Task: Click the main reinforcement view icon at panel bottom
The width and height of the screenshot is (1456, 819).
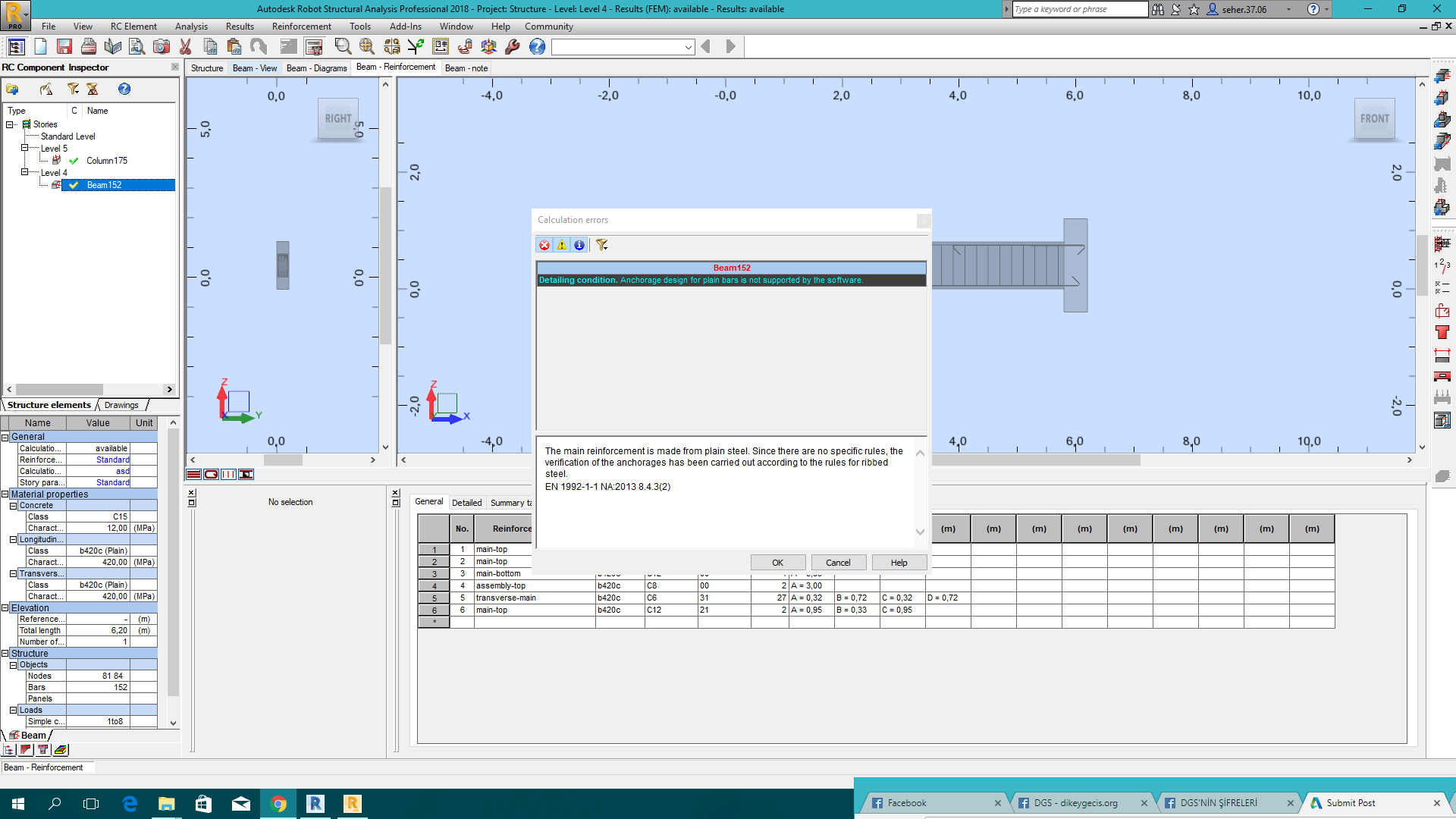Action: tap(193, 474)
